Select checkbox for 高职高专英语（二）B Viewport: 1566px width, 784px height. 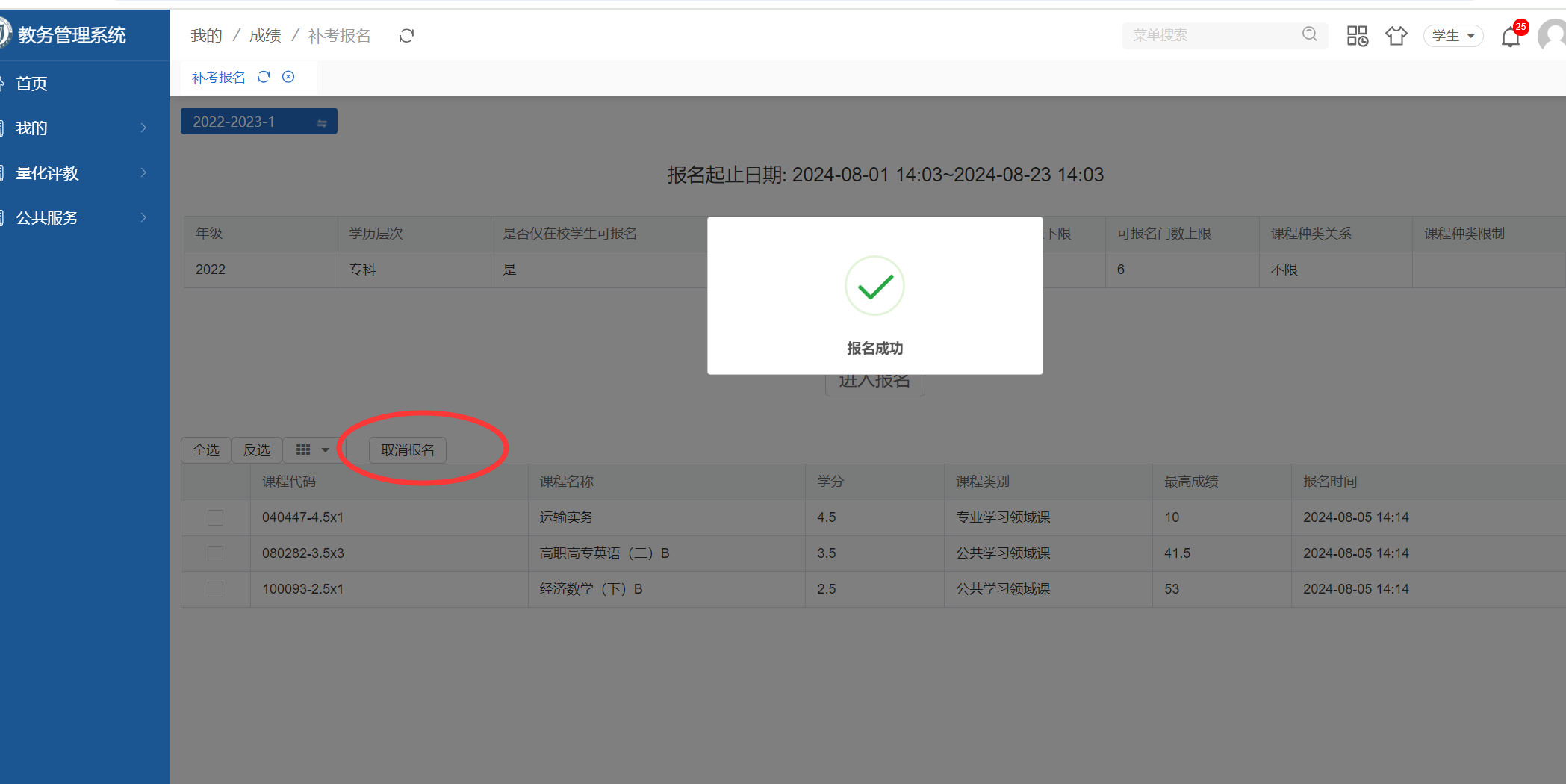(x=215, y=553)
